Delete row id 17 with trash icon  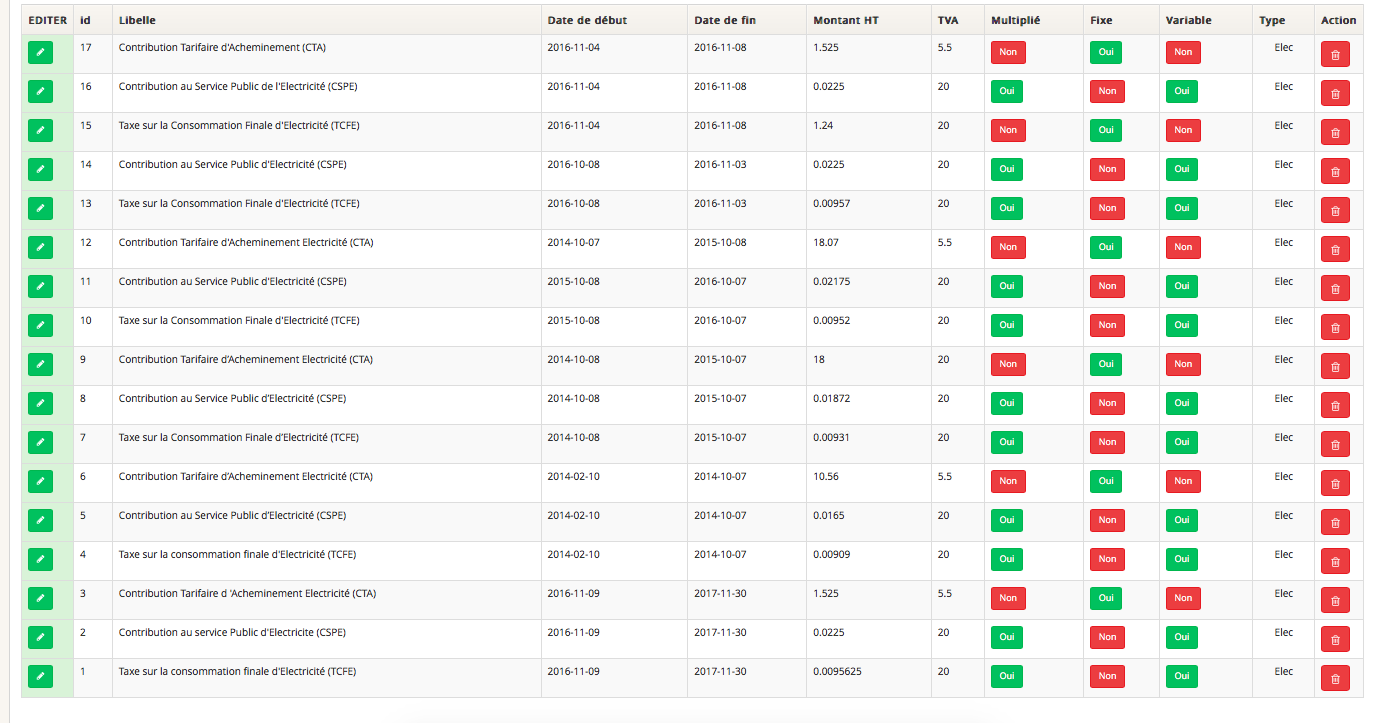1335,55
